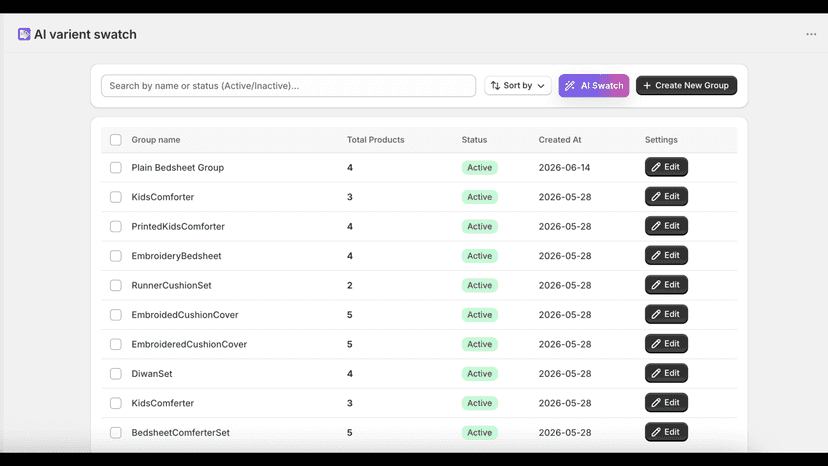Edit the RunnerCushionSet group

[x=666, y=285]
